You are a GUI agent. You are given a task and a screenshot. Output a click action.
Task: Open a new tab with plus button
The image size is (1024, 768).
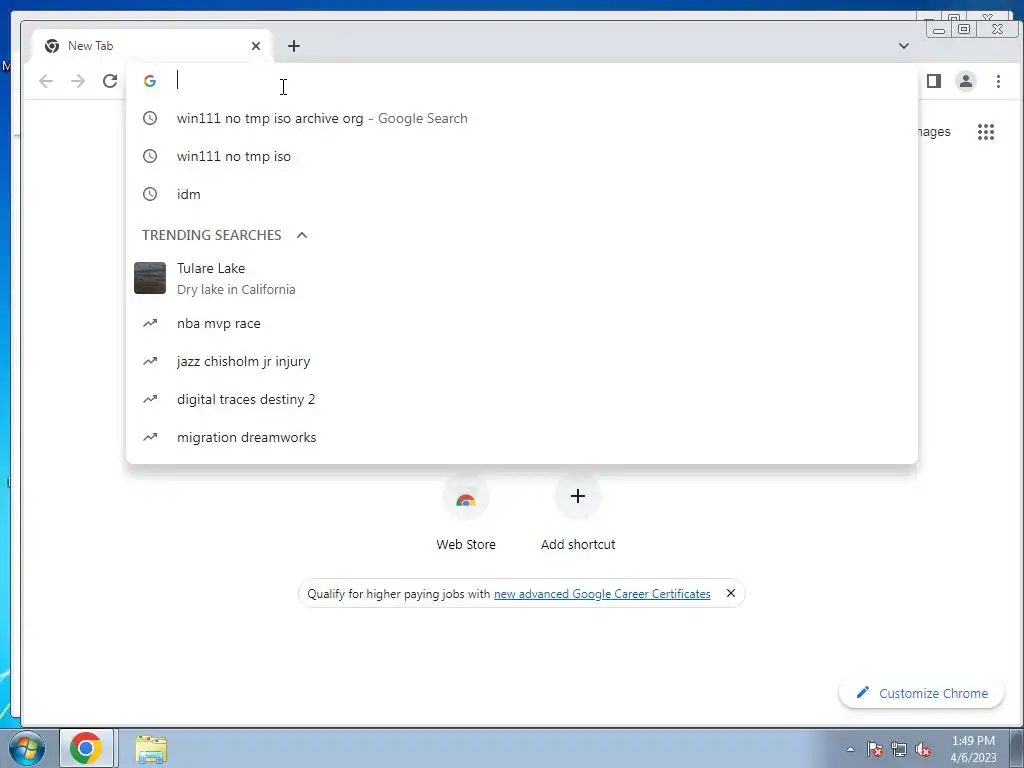294,46
